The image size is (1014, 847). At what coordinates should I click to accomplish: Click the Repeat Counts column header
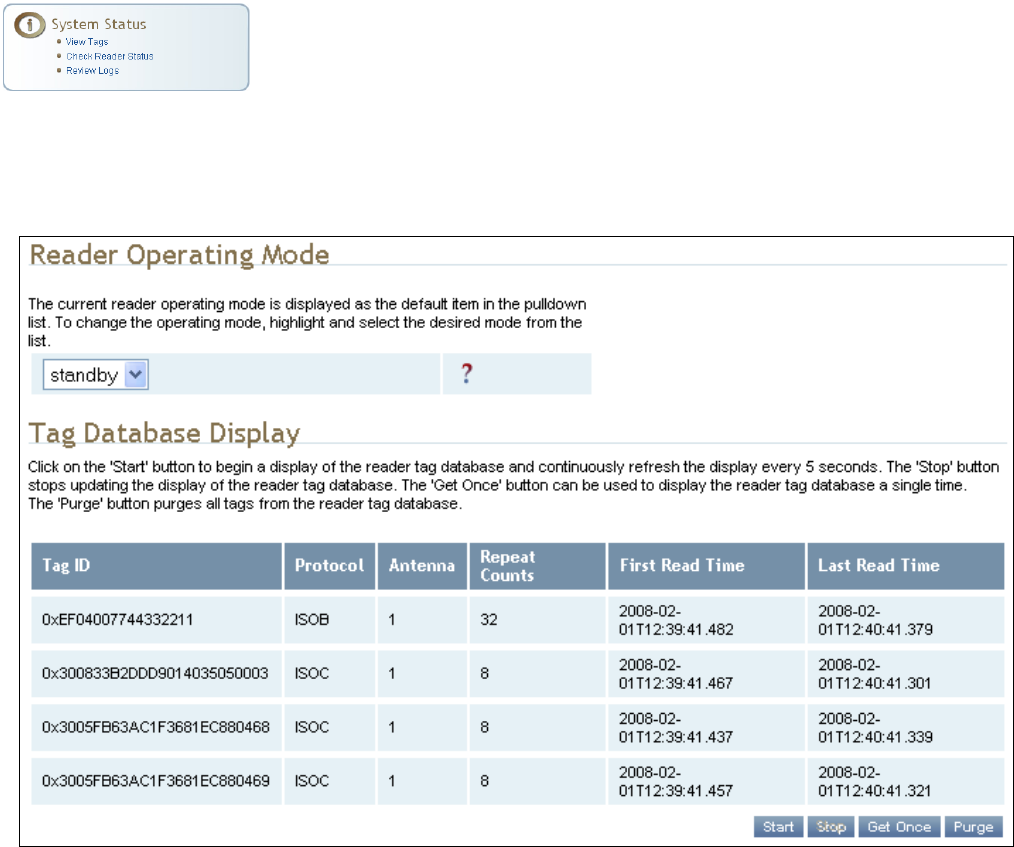pyautogui.click(x=537, y=566)
